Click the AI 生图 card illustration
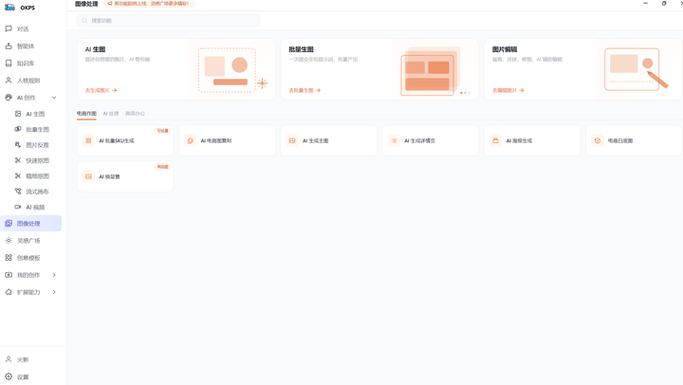Image resolution: width=683 pixels, height=385 pixels. click(232, 70)
